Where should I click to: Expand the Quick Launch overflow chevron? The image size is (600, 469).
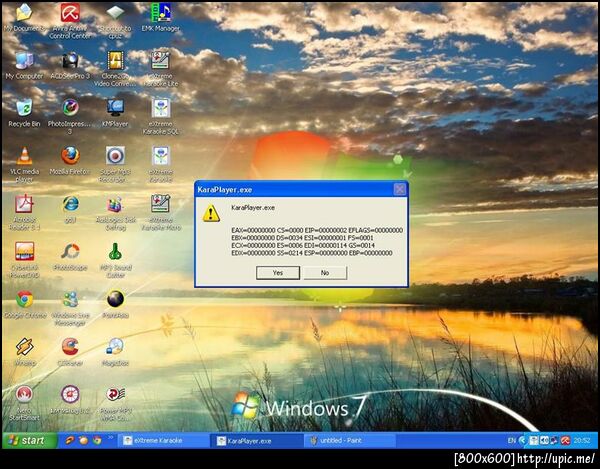pyautogui.click(x=111, y=437)
